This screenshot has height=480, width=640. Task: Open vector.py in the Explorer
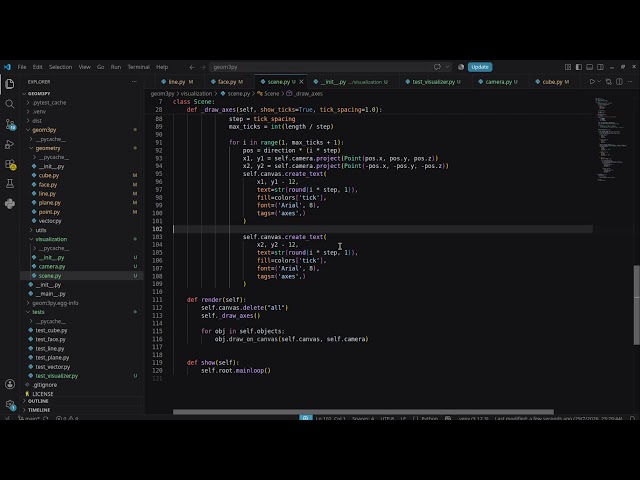50,221
